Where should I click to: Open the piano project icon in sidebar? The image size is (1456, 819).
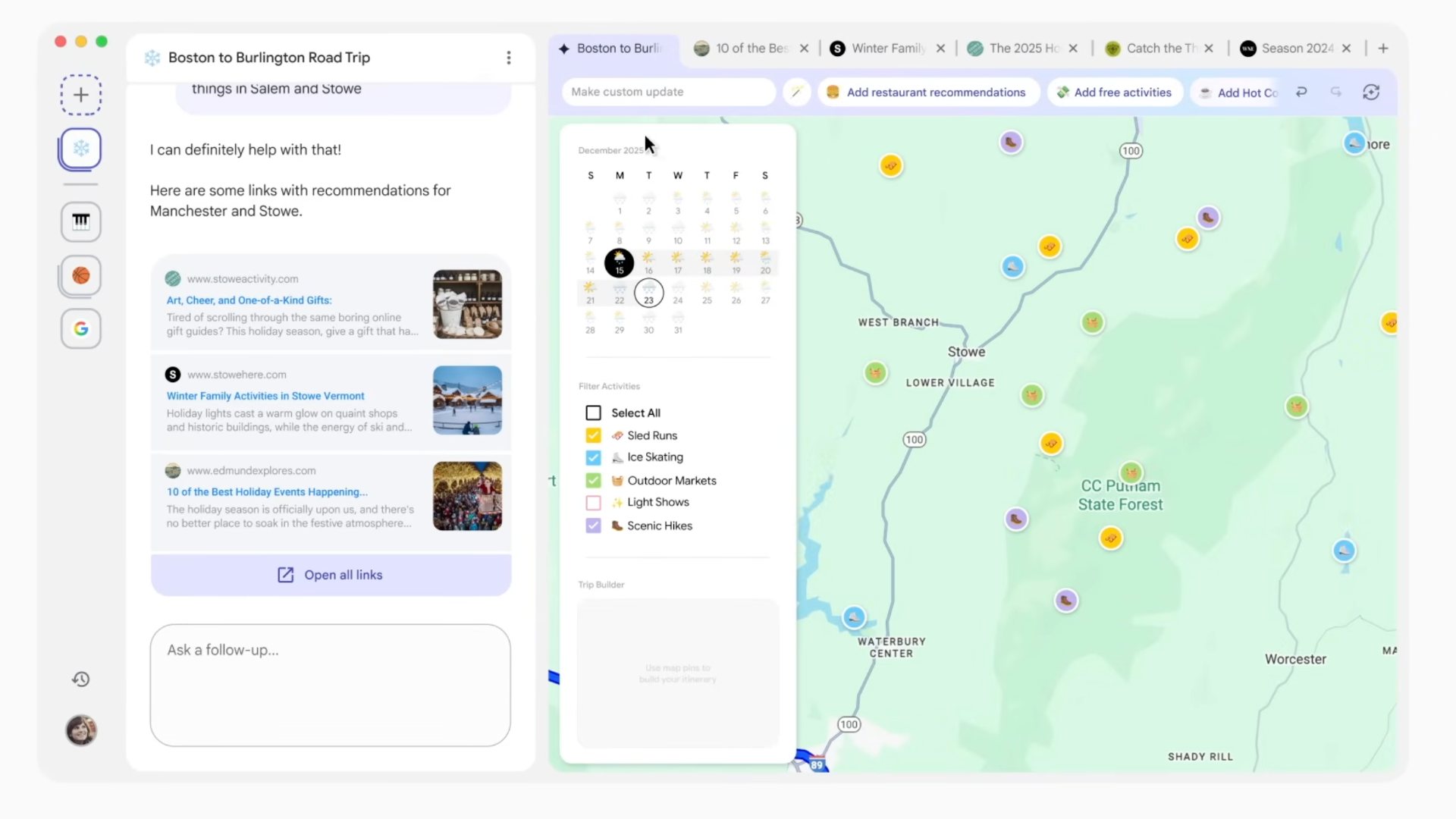80,221
